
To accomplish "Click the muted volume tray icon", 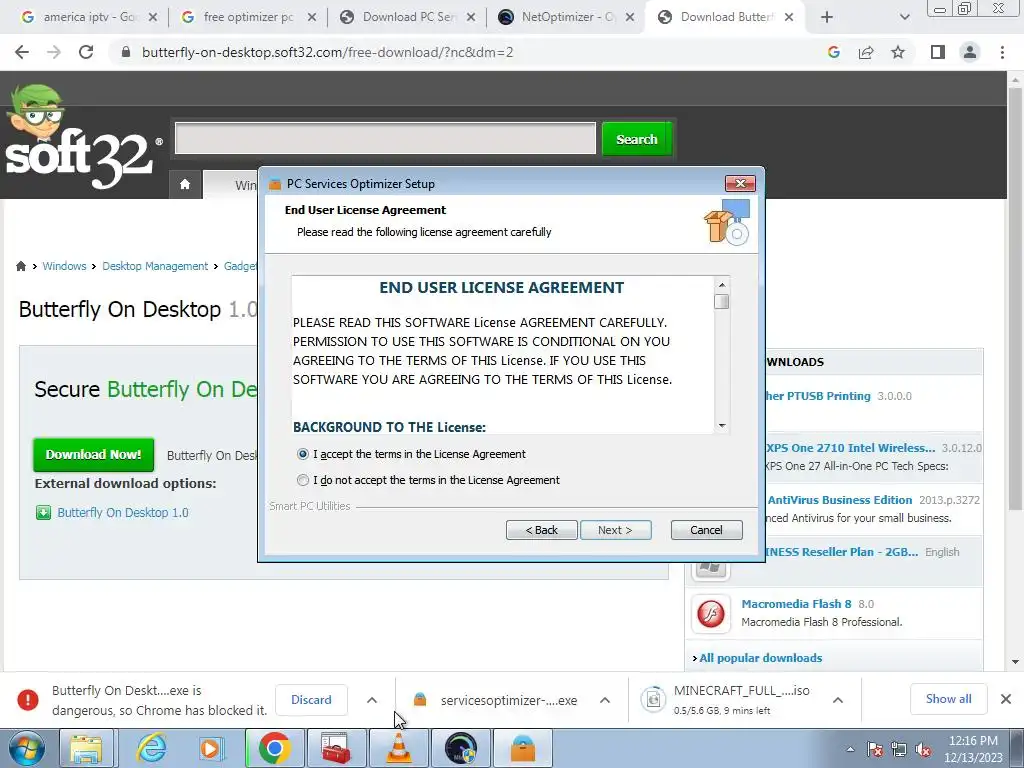I will (x=923, y=749).
